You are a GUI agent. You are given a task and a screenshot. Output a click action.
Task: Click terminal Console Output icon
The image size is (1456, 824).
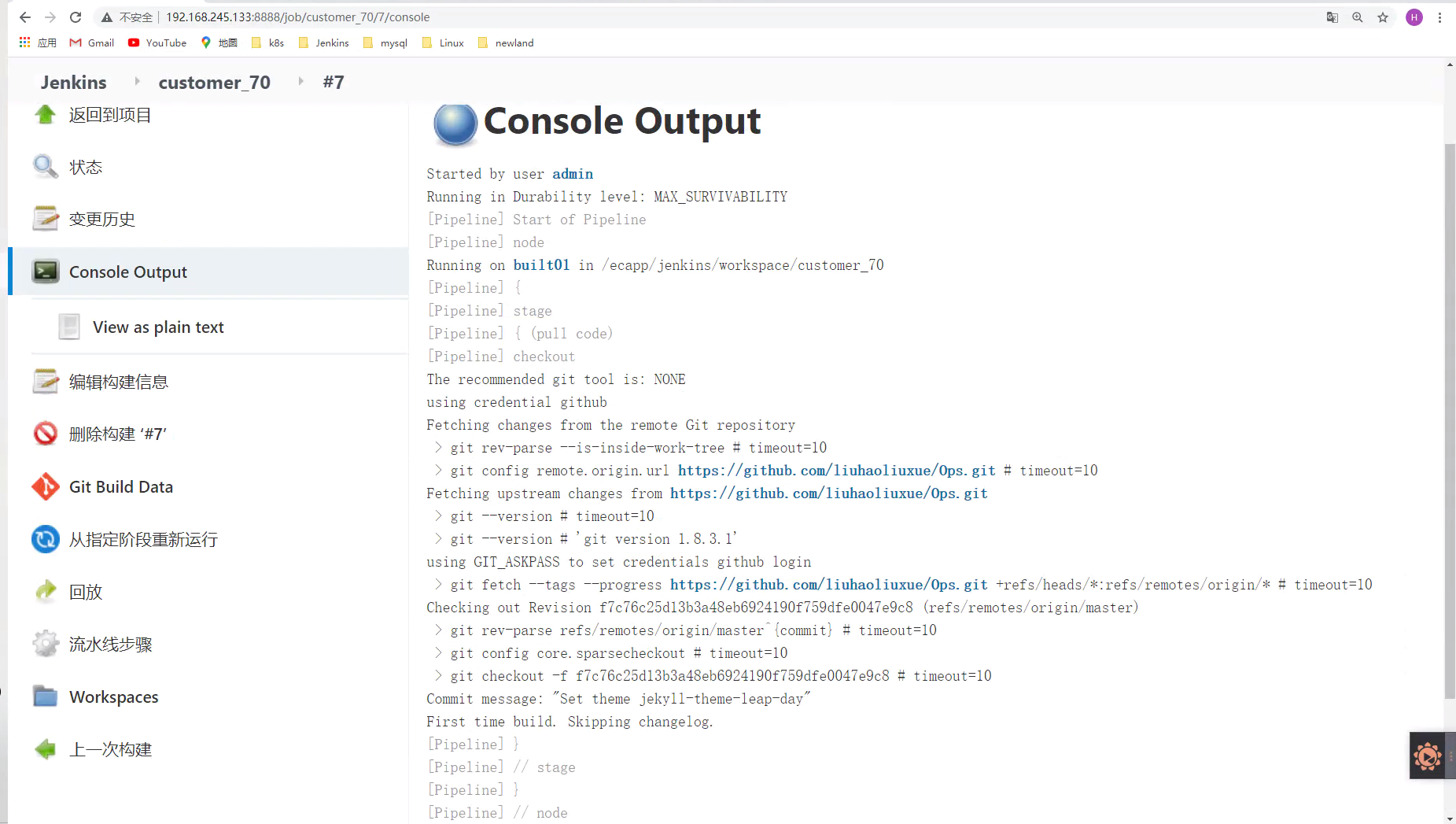(x=45, y=272)
